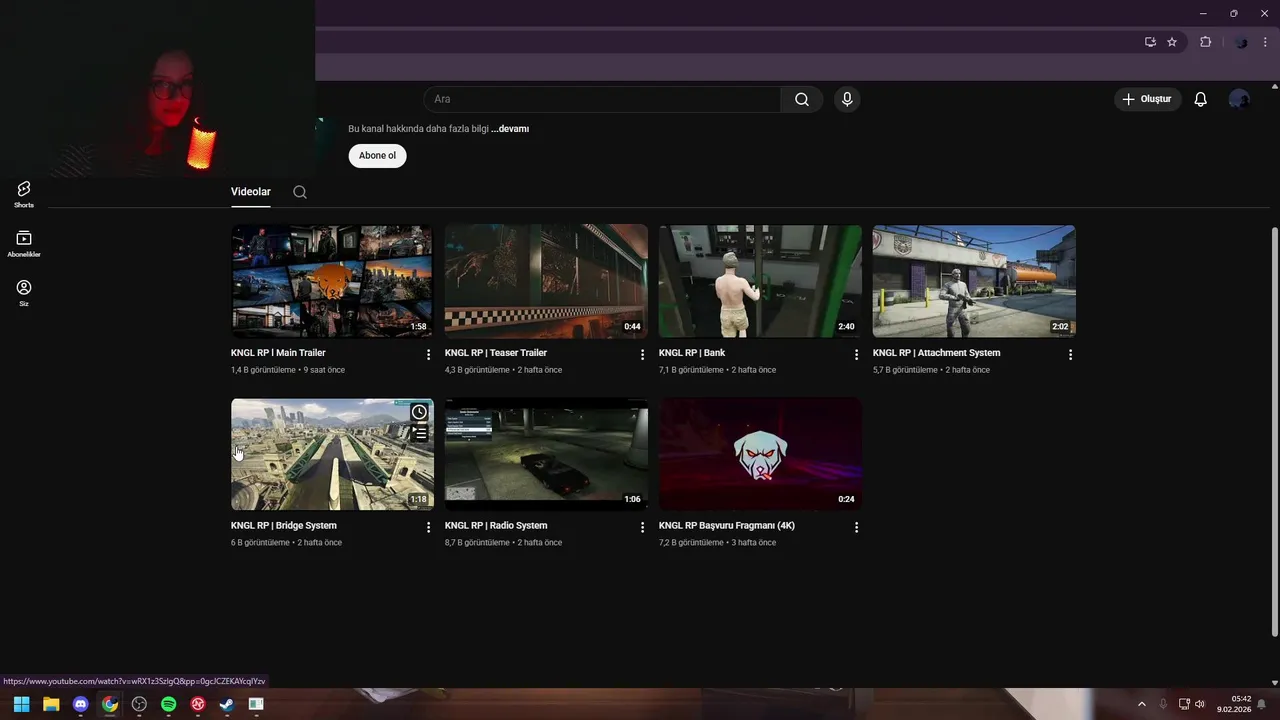The image size is (1280, 720).
Task: Open the KNGL RP | Main Trailer title link
Action: [278, 353]
